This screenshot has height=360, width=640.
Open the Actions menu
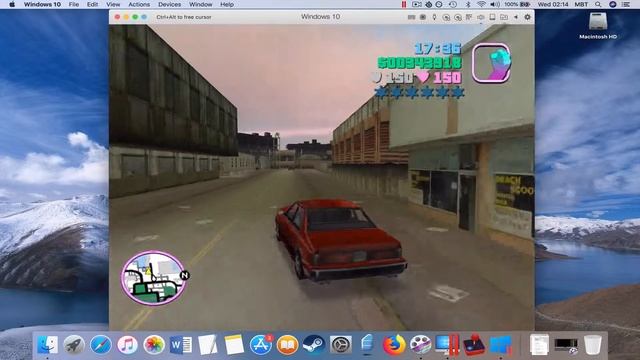coord(139,4)
